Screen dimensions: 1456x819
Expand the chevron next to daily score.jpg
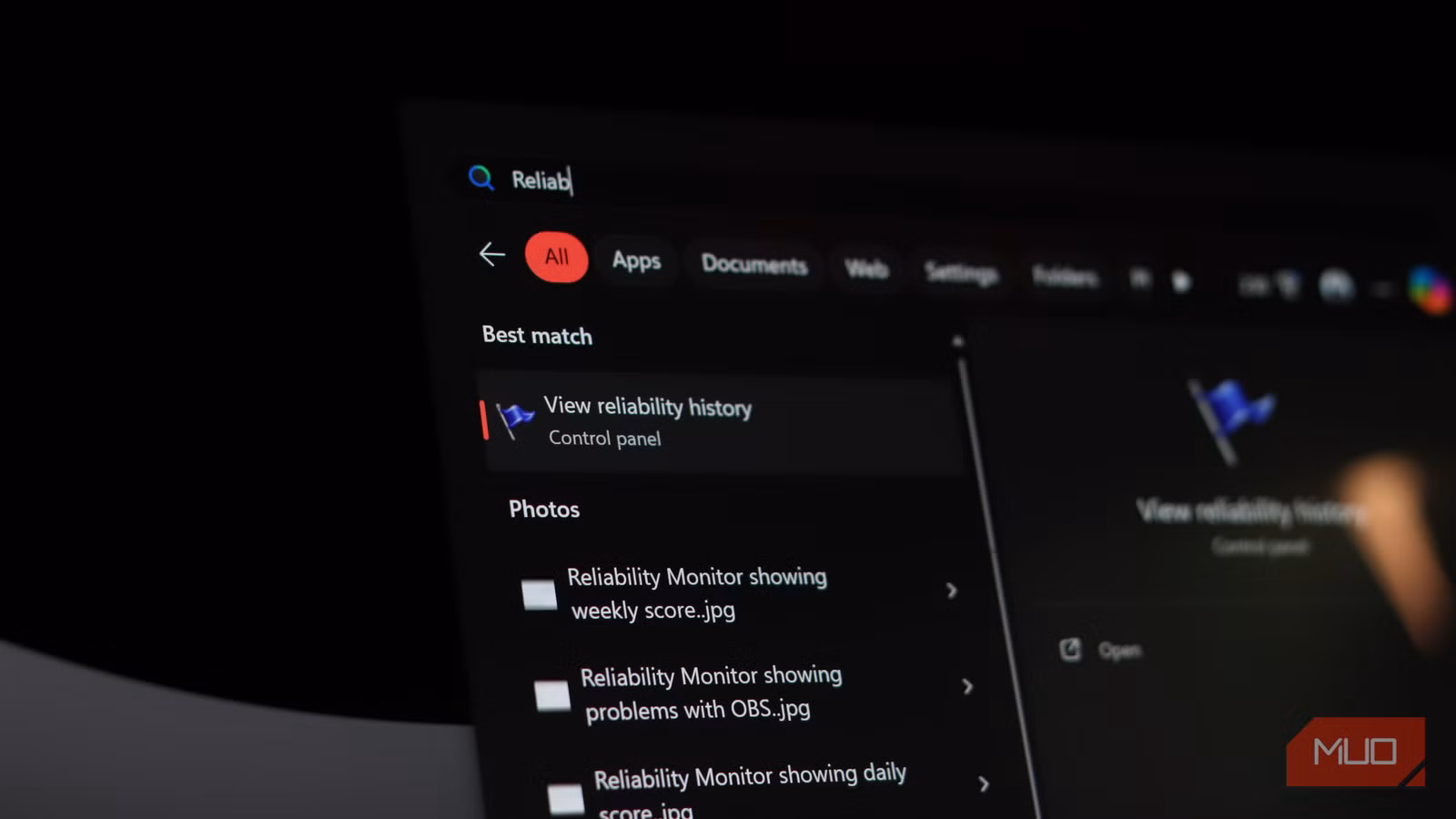click(986, 784)
